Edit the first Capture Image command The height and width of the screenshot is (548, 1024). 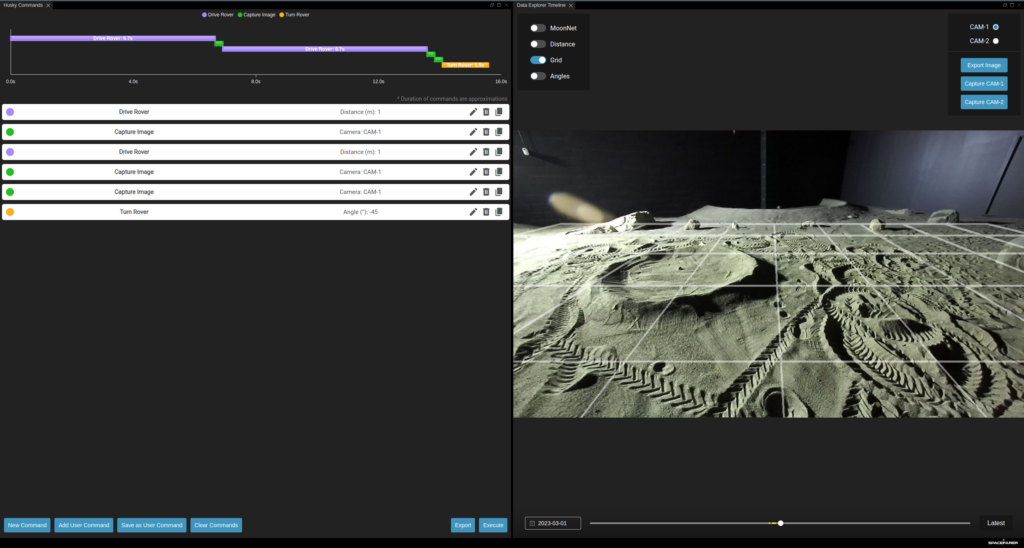(x=473, y=132)
